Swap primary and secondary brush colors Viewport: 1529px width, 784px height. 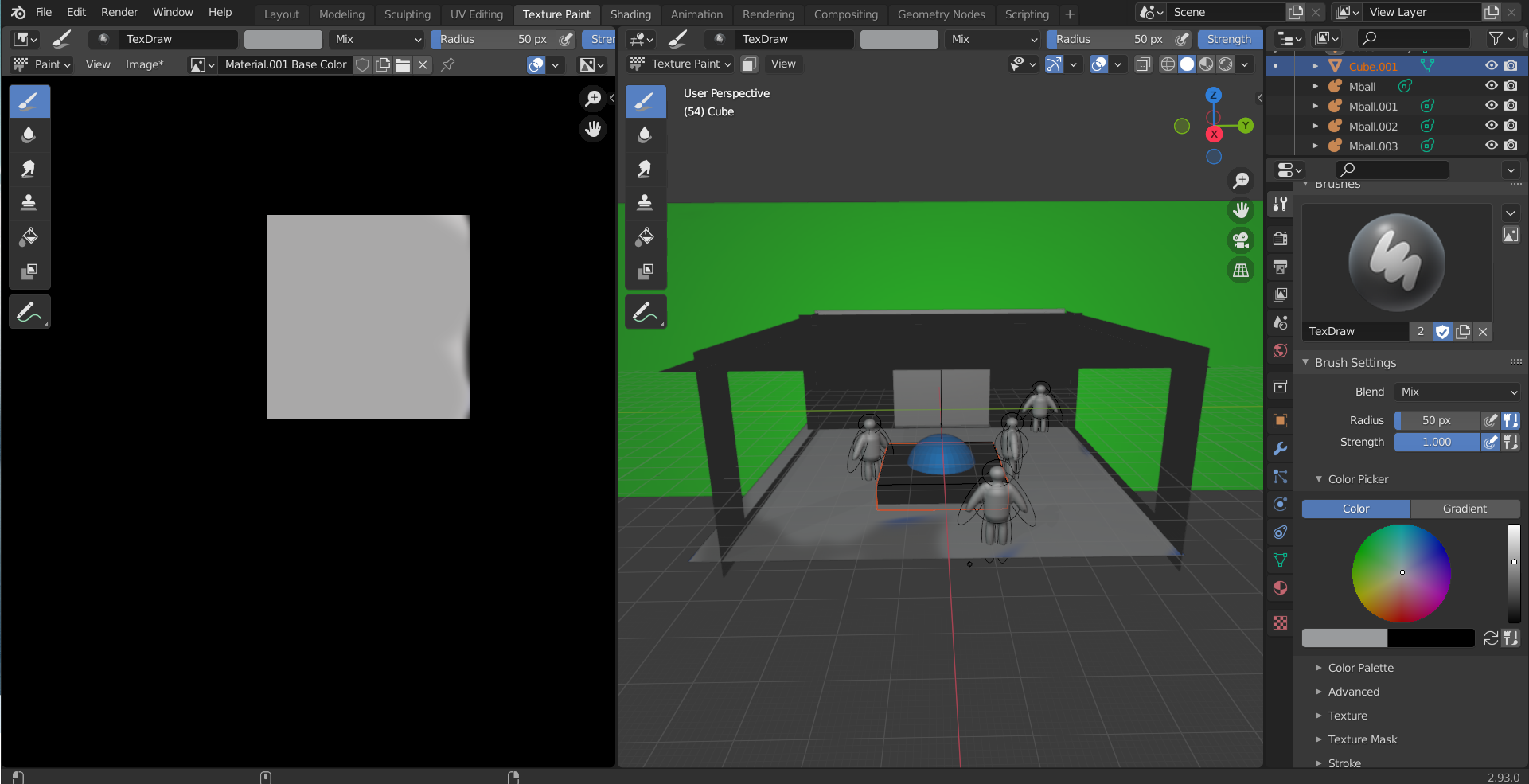pos(1491,638)
